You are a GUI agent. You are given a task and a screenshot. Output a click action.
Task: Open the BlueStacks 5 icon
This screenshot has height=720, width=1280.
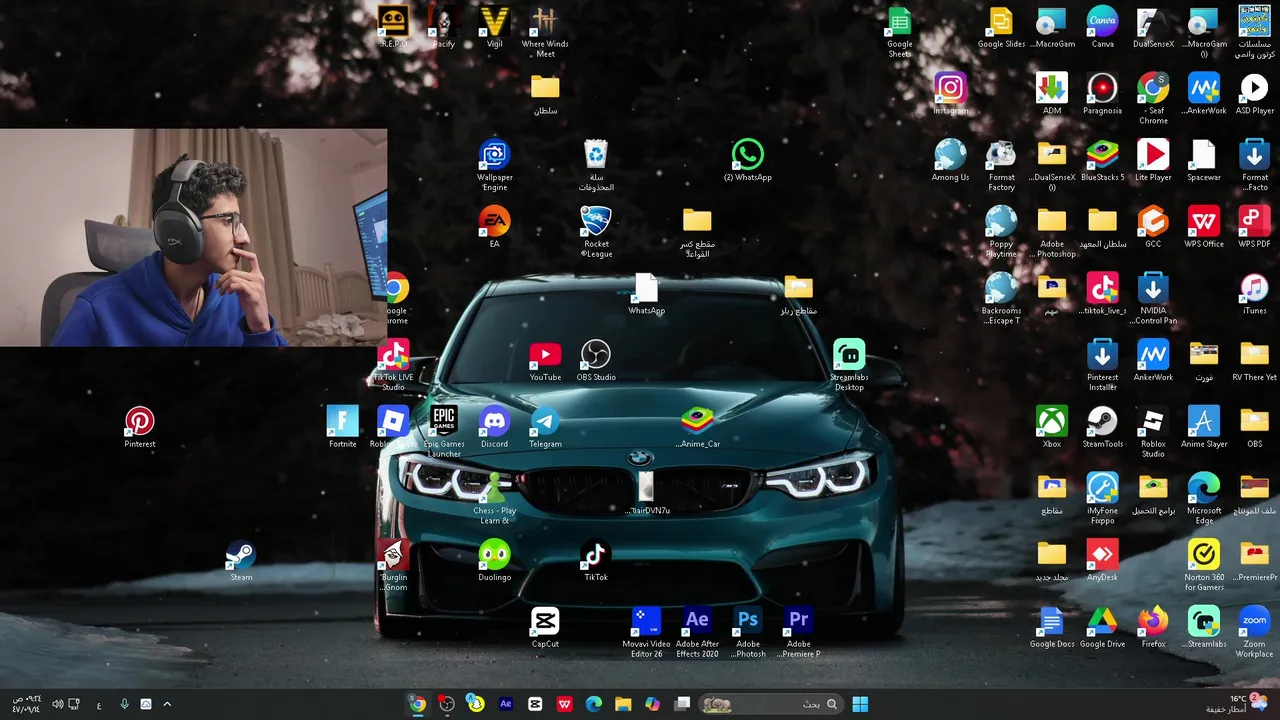[x=1102, y=160]
